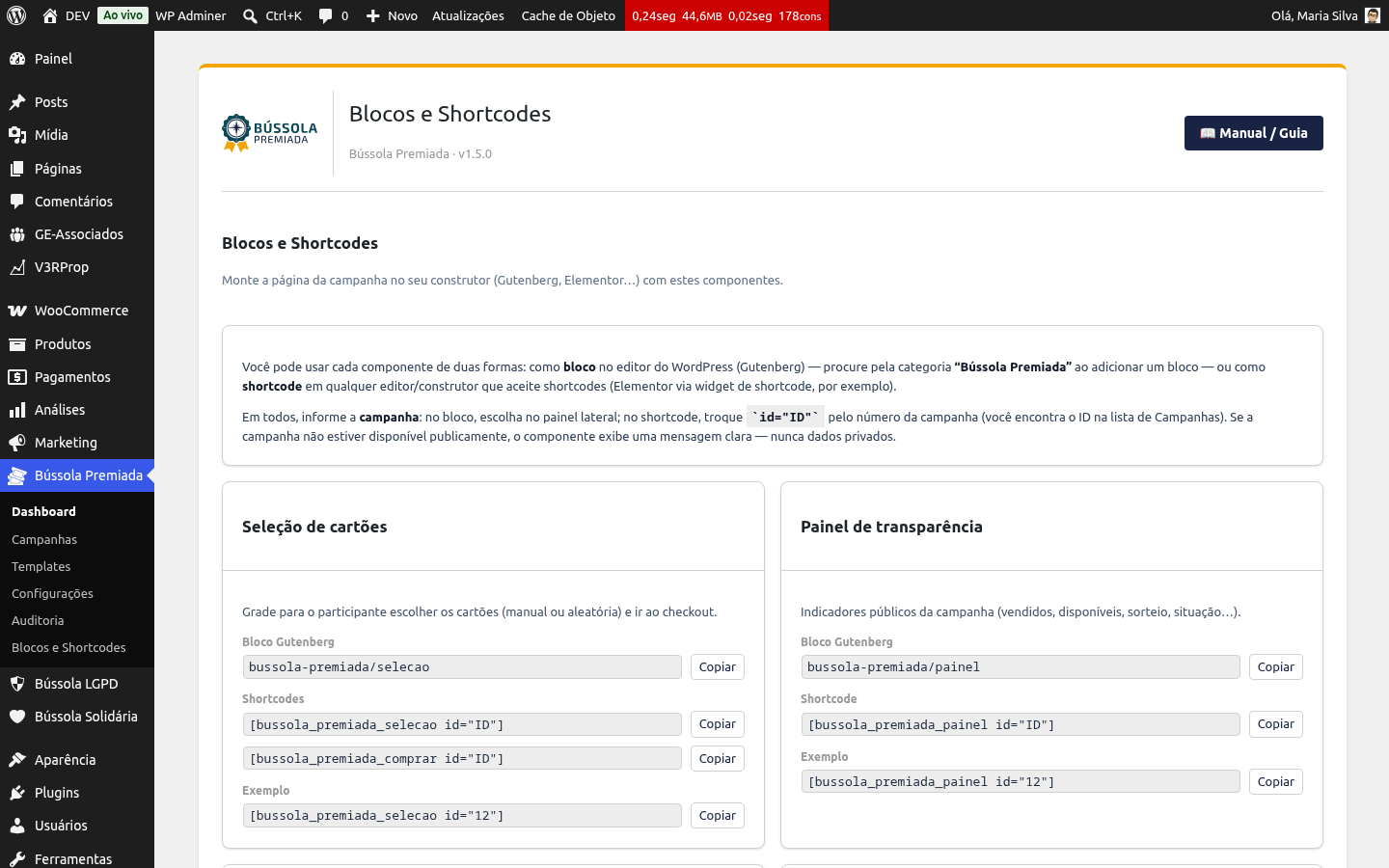This screenshot has height=868, width=1389.
Task: Click the Comentários speech bubble icon
Action: 17,202
